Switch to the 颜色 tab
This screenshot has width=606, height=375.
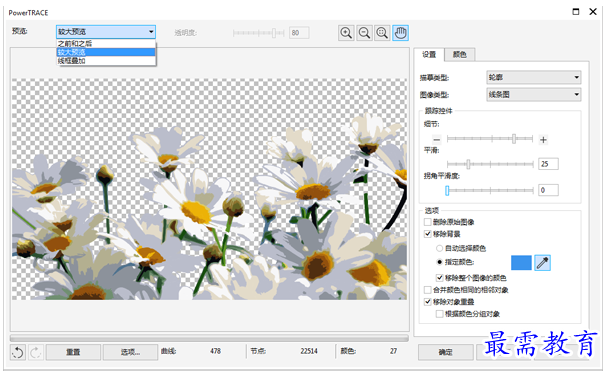pos(460,55)
